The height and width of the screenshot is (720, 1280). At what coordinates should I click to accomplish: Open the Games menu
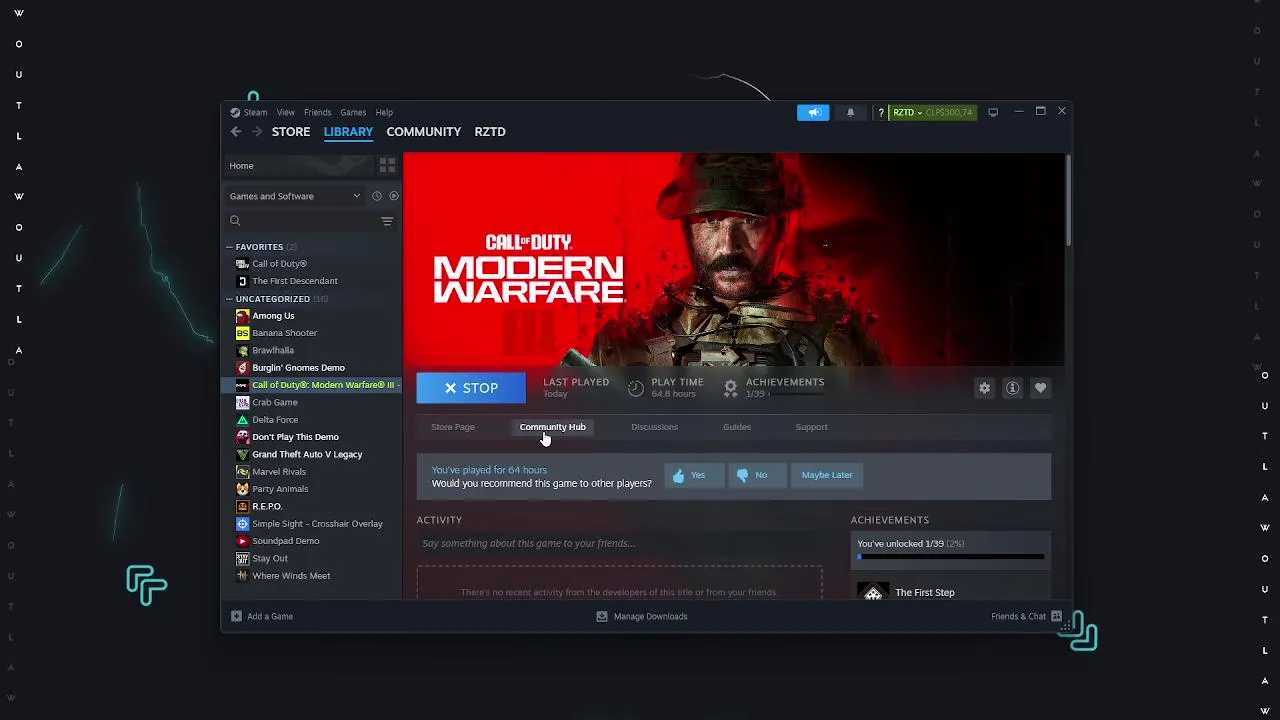(353, 113)
